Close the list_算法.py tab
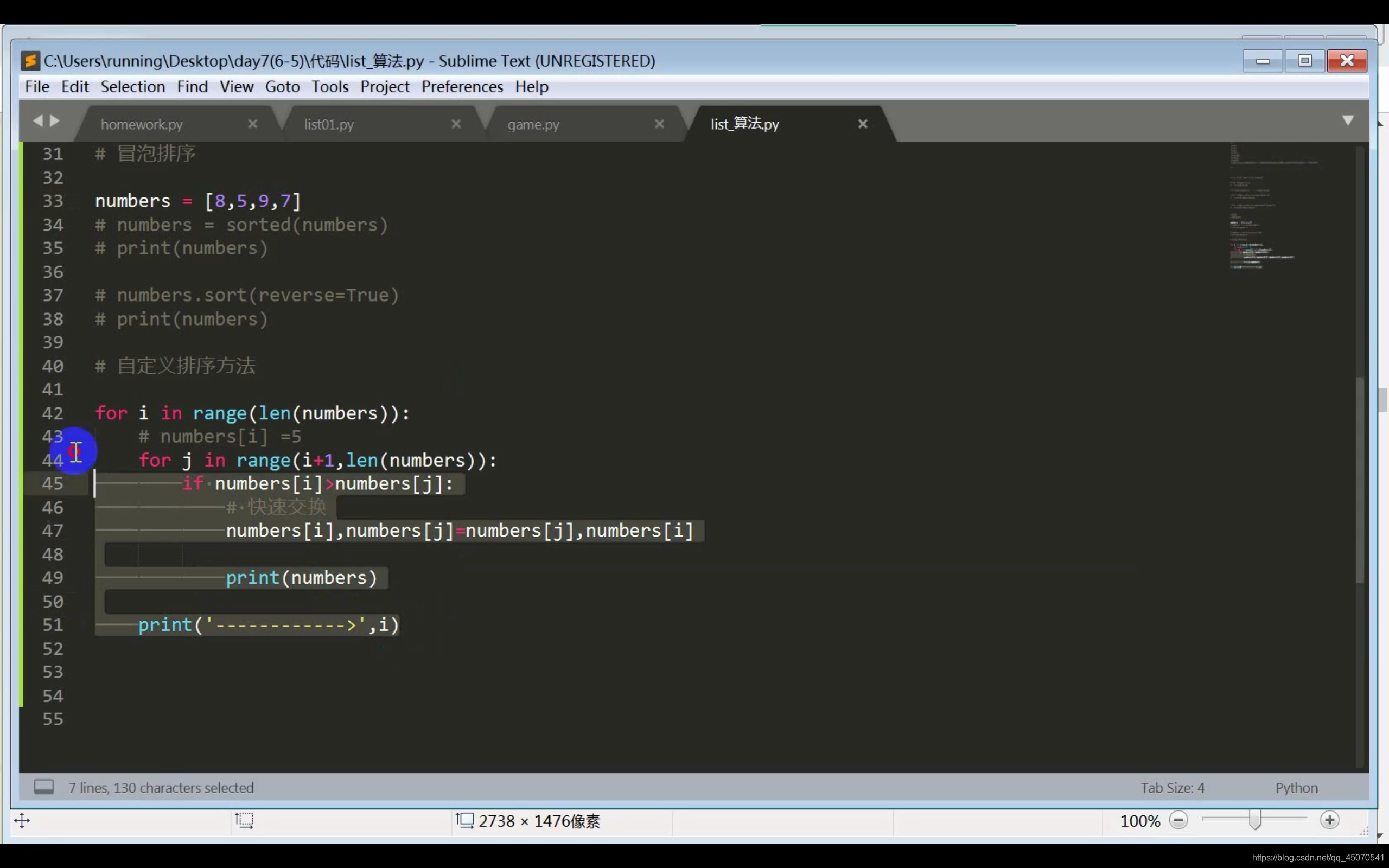Image resolution: width=1389 pixels, height=868 pixels. (863, 124)
